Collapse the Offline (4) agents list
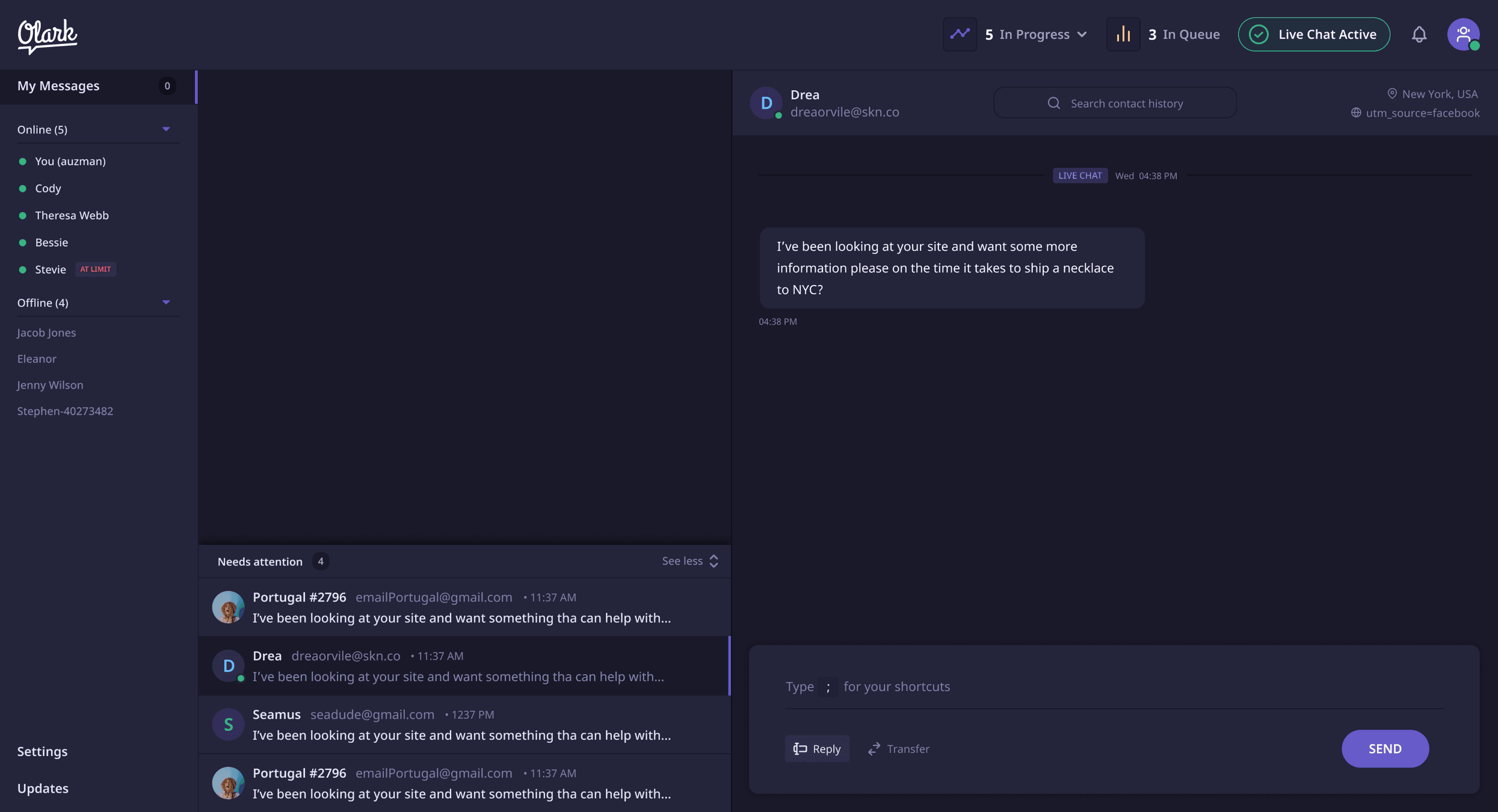This screenshot has height=812, width=1498. (166, 303)
